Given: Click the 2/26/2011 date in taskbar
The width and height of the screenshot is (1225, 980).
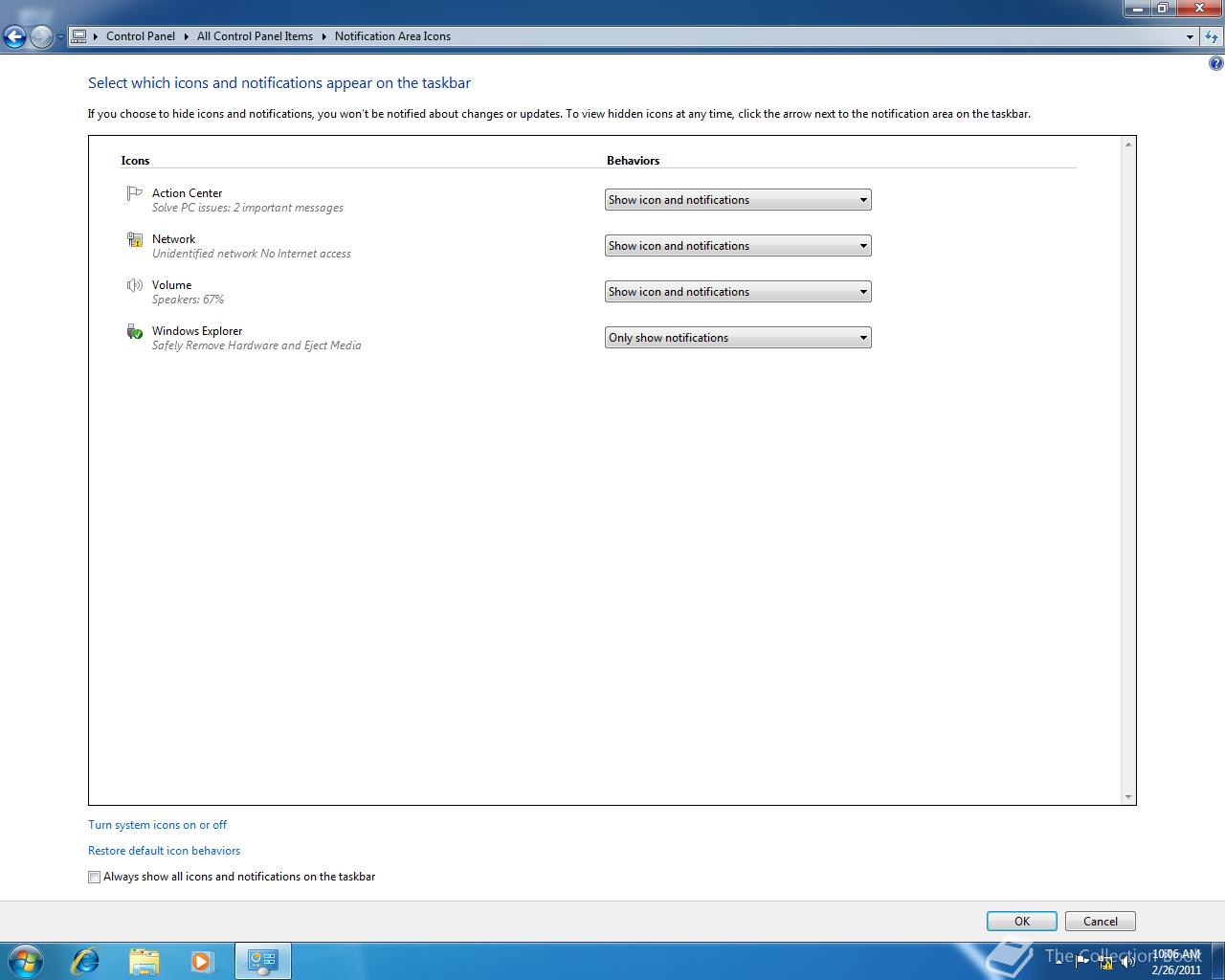Looking at the screenshot, I should pos(1176,969).
